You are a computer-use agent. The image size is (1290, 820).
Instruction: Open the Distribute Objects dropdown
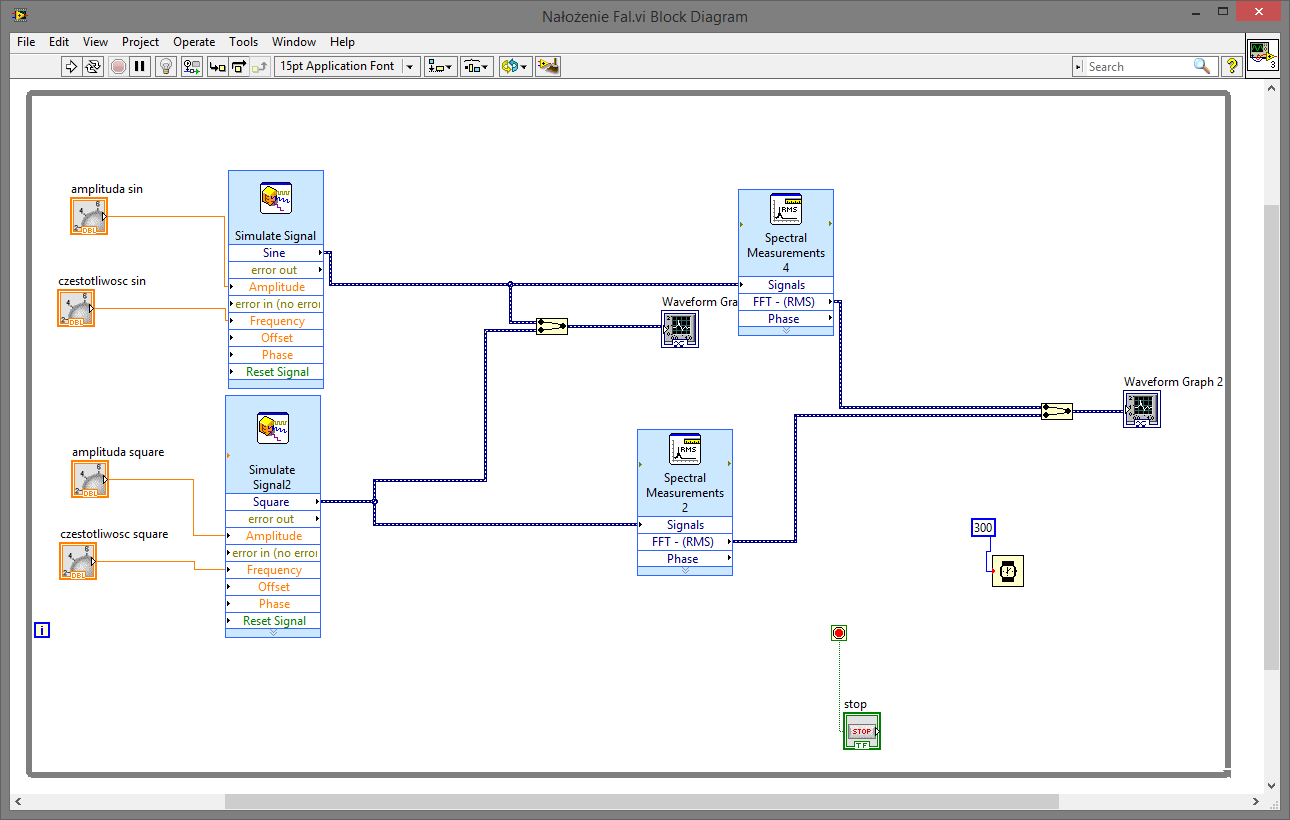[476, 67]
